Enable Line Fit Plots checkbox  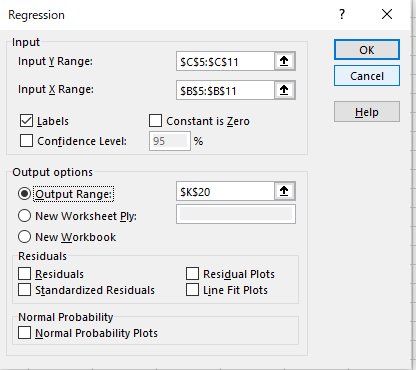click(192, 290)
